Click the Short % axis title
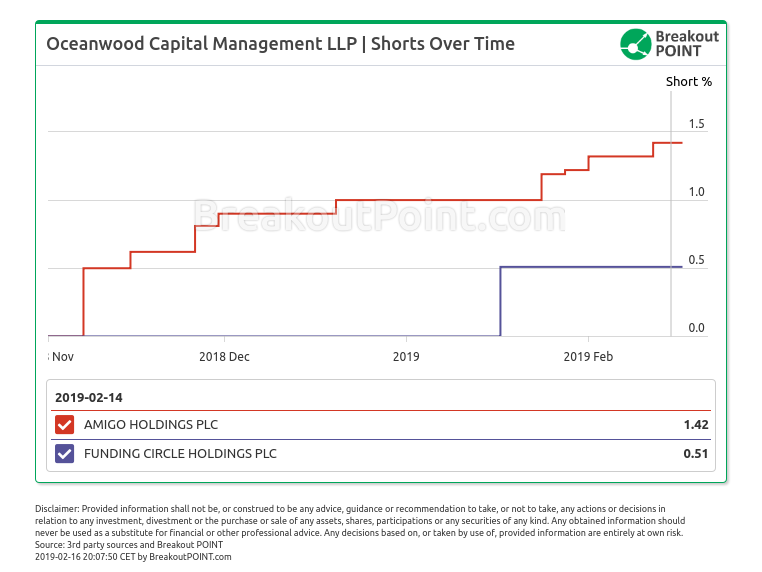Viewport: 762px width, 572px height. (x=689, y=81)
